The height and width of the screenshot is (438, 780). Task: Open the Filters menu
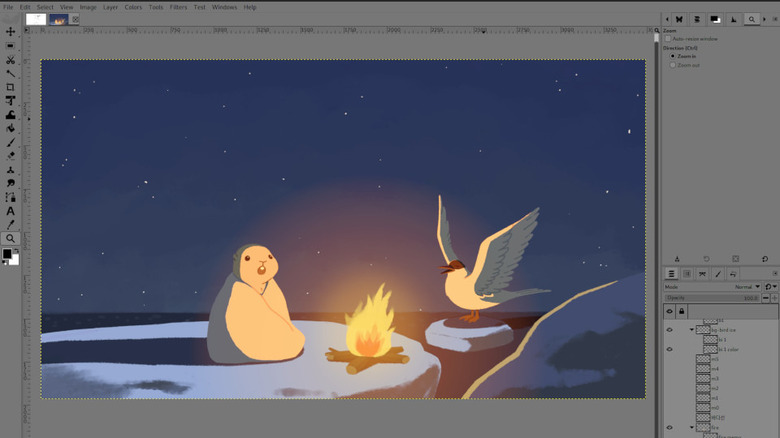click(178, 7)
